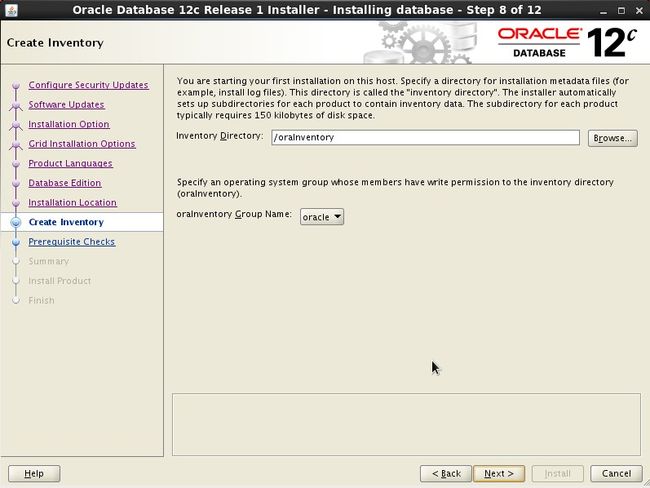Select the Product Languages step
This screenshot has width=650, height=488.
tap(70, 163)
